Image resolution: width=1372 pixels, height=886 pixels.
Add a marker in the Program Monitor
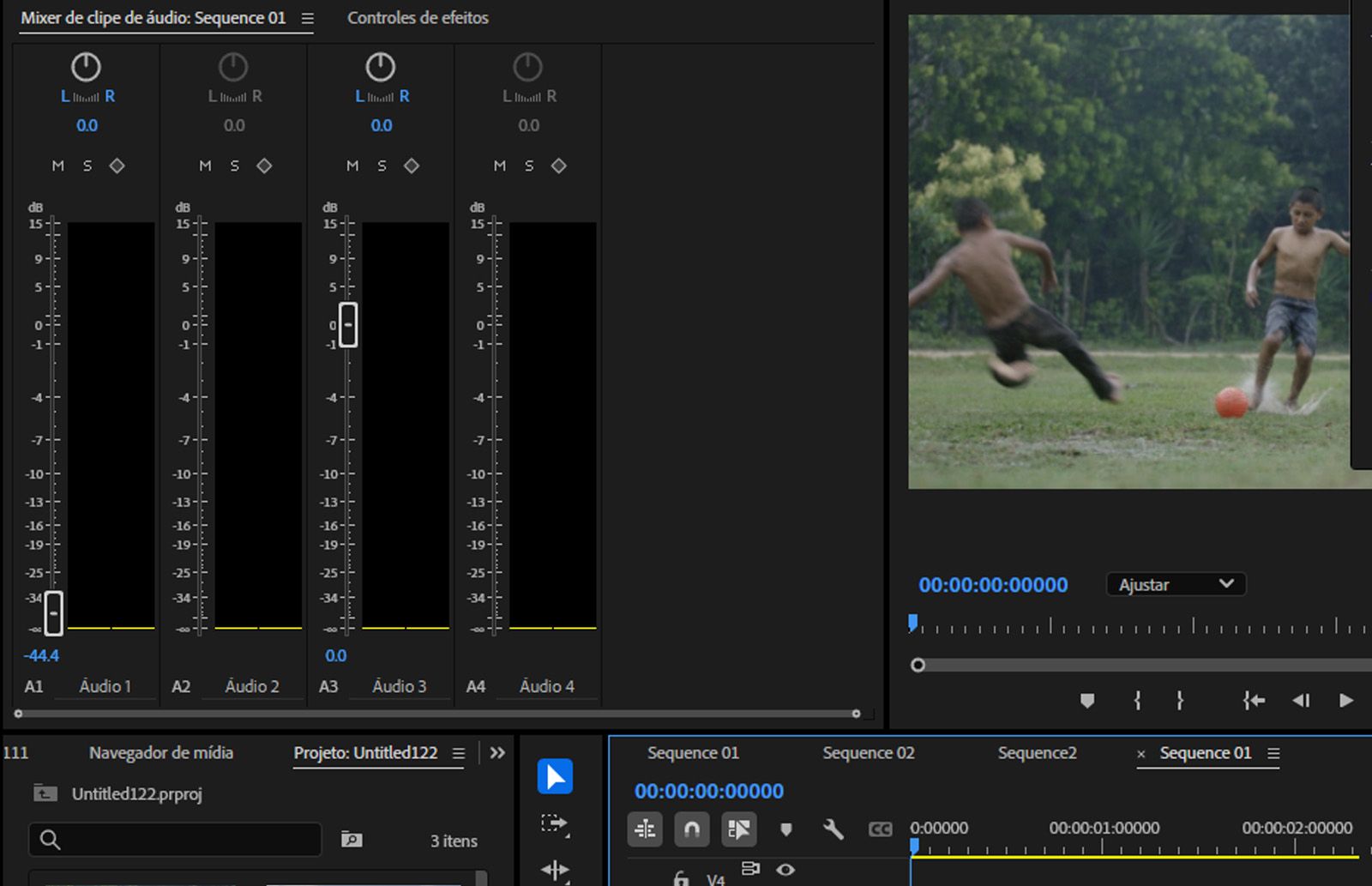pyautogui.click(x=1087, y=700)
